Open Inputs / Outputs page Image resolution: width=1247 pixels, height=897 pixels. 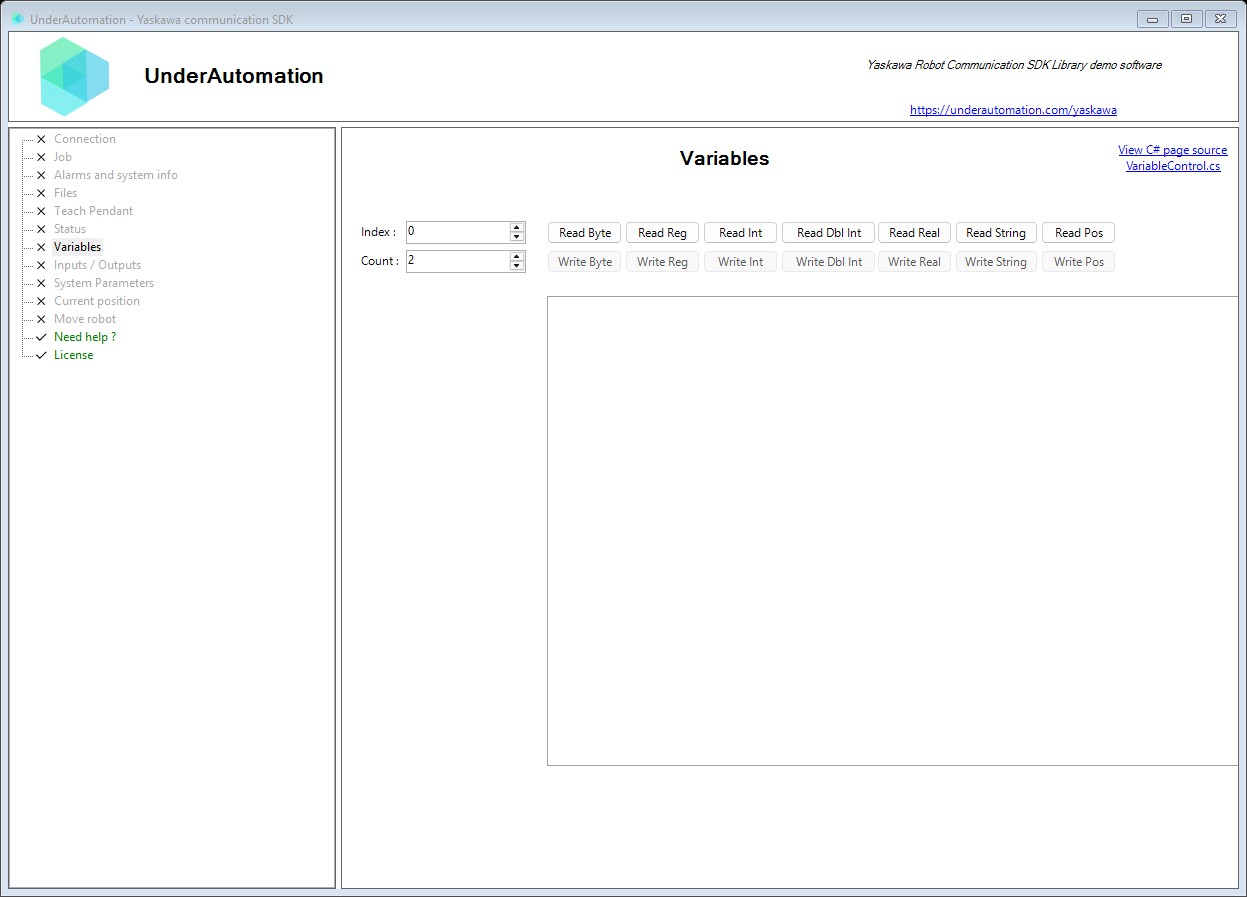[x=97, y=265]
